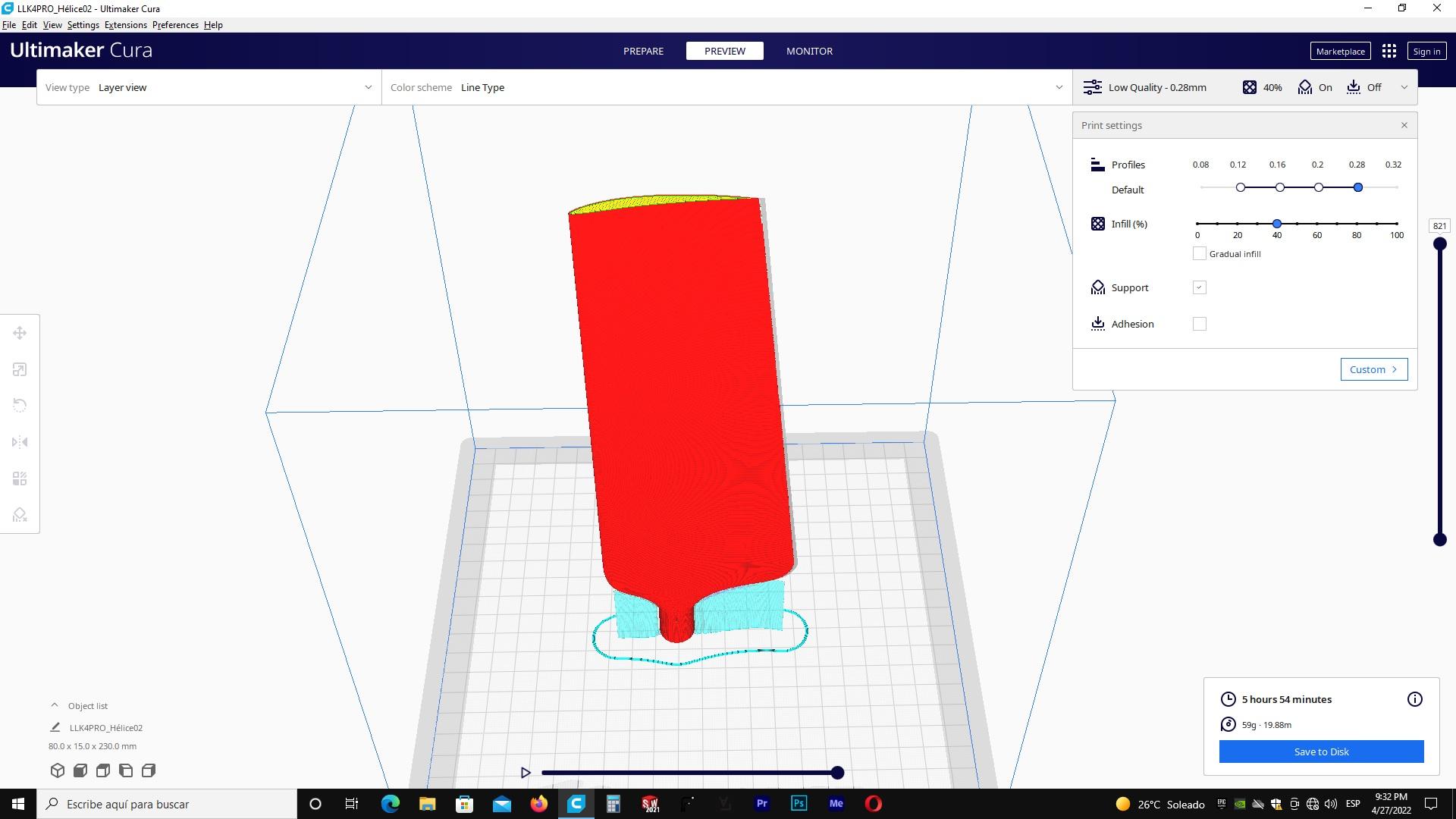The height and width of the screenshot is (819, 1456).
Task: Click the Save to Disk button
Action: point(1321,752)
